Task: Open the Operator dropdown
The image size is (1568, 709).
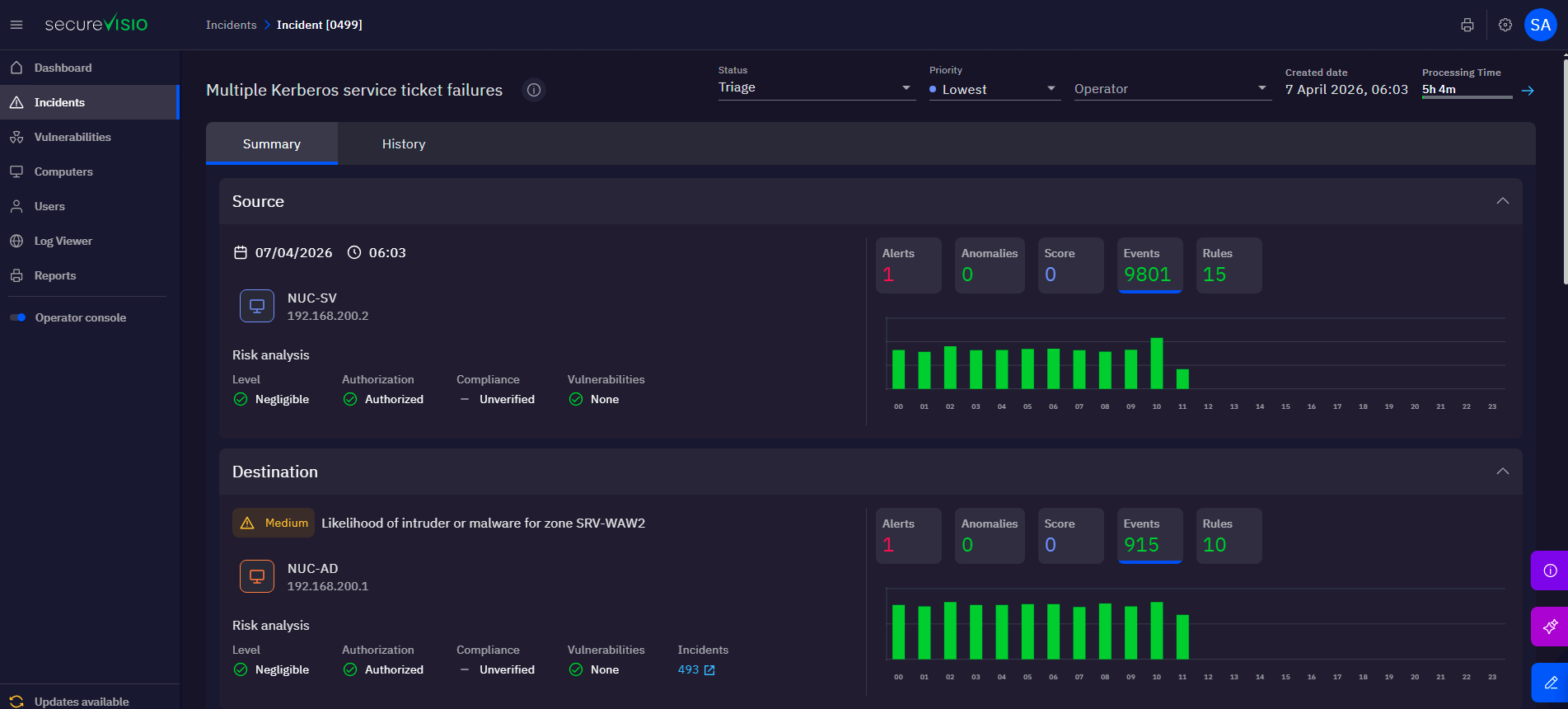Action: [1170, 89]
